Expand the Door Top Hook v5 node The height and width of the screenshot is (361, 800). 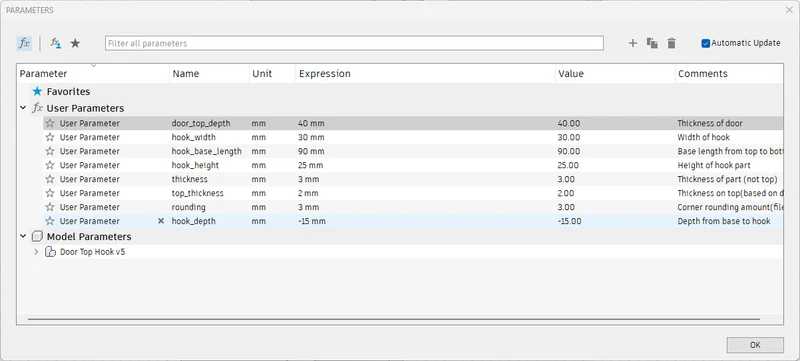coord(36,252)
